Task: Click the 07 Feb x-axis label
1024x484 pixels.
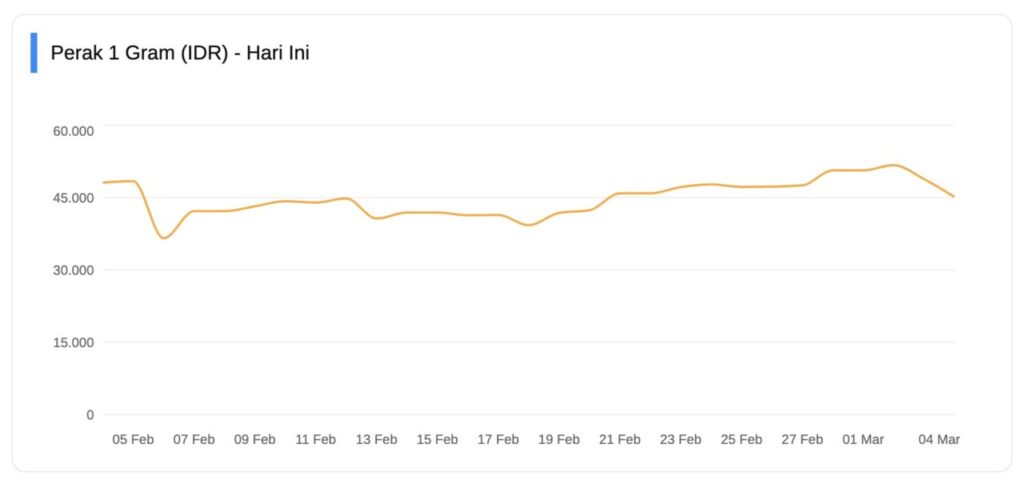Action: 194,439
